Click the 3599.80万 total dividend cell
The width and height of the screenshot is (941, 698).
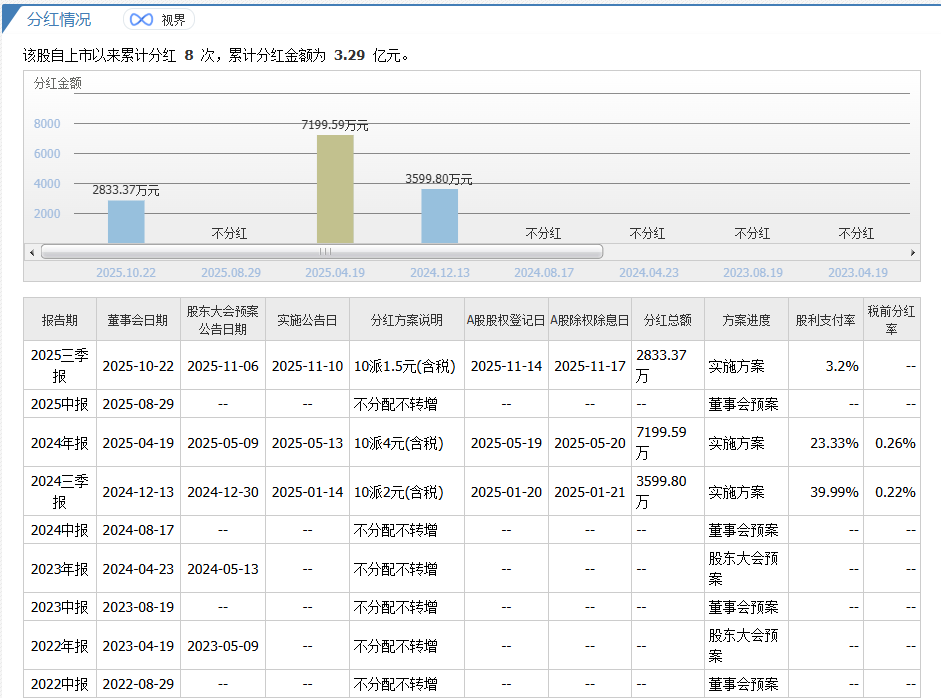point(668,492)
